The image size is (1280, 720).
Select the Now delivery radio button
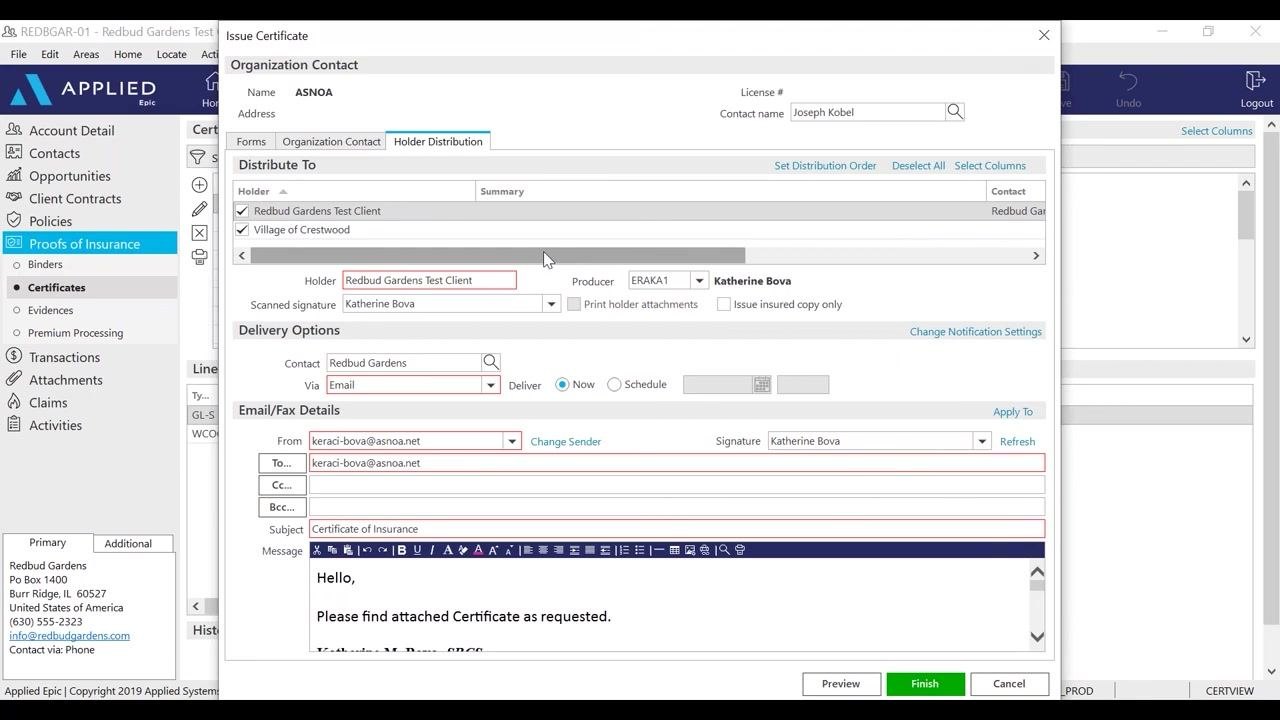pyautogui.click(x=562, y=385)
